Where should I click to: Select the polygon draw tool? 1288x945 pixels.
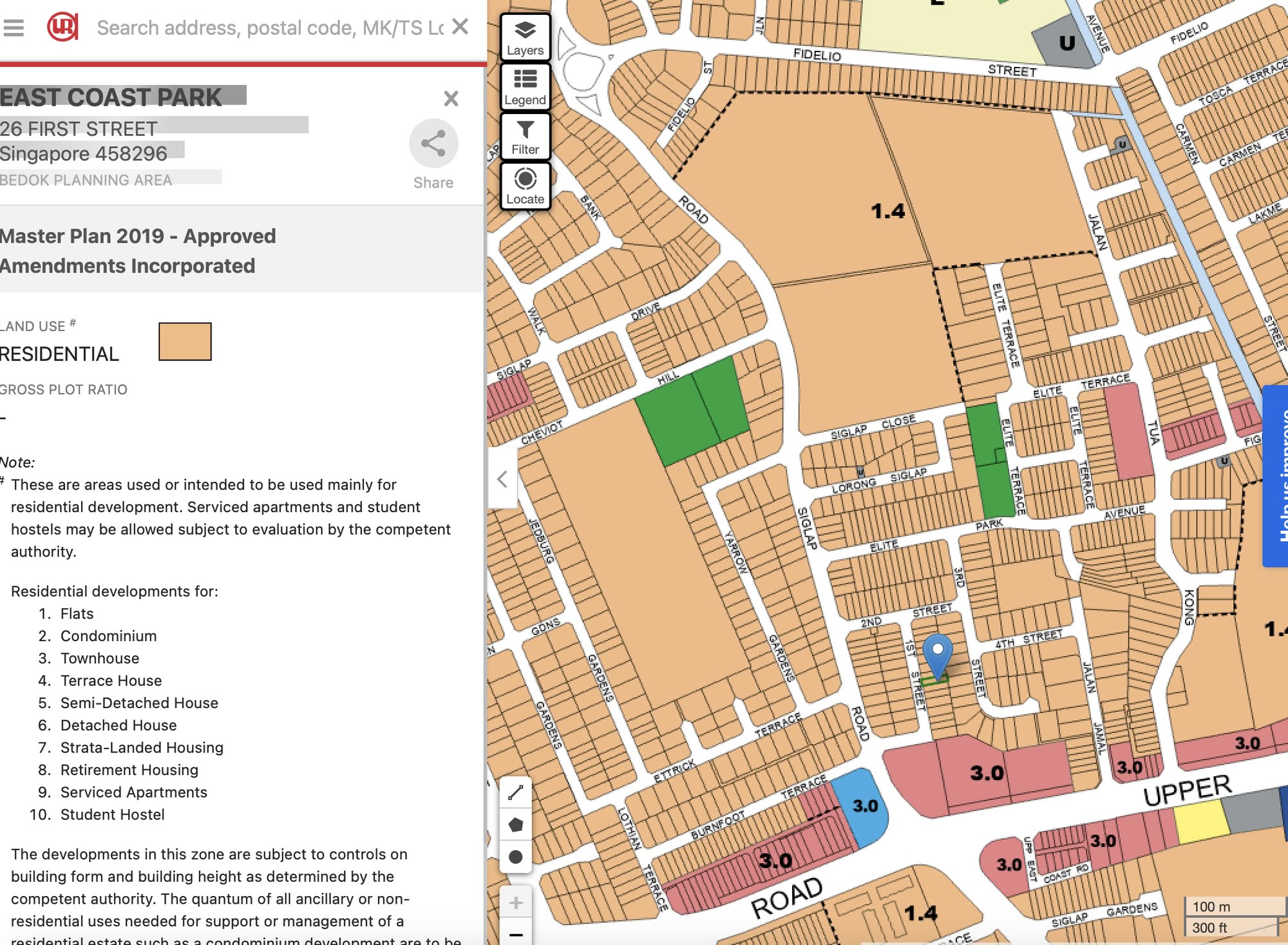(x=515, y=825)
